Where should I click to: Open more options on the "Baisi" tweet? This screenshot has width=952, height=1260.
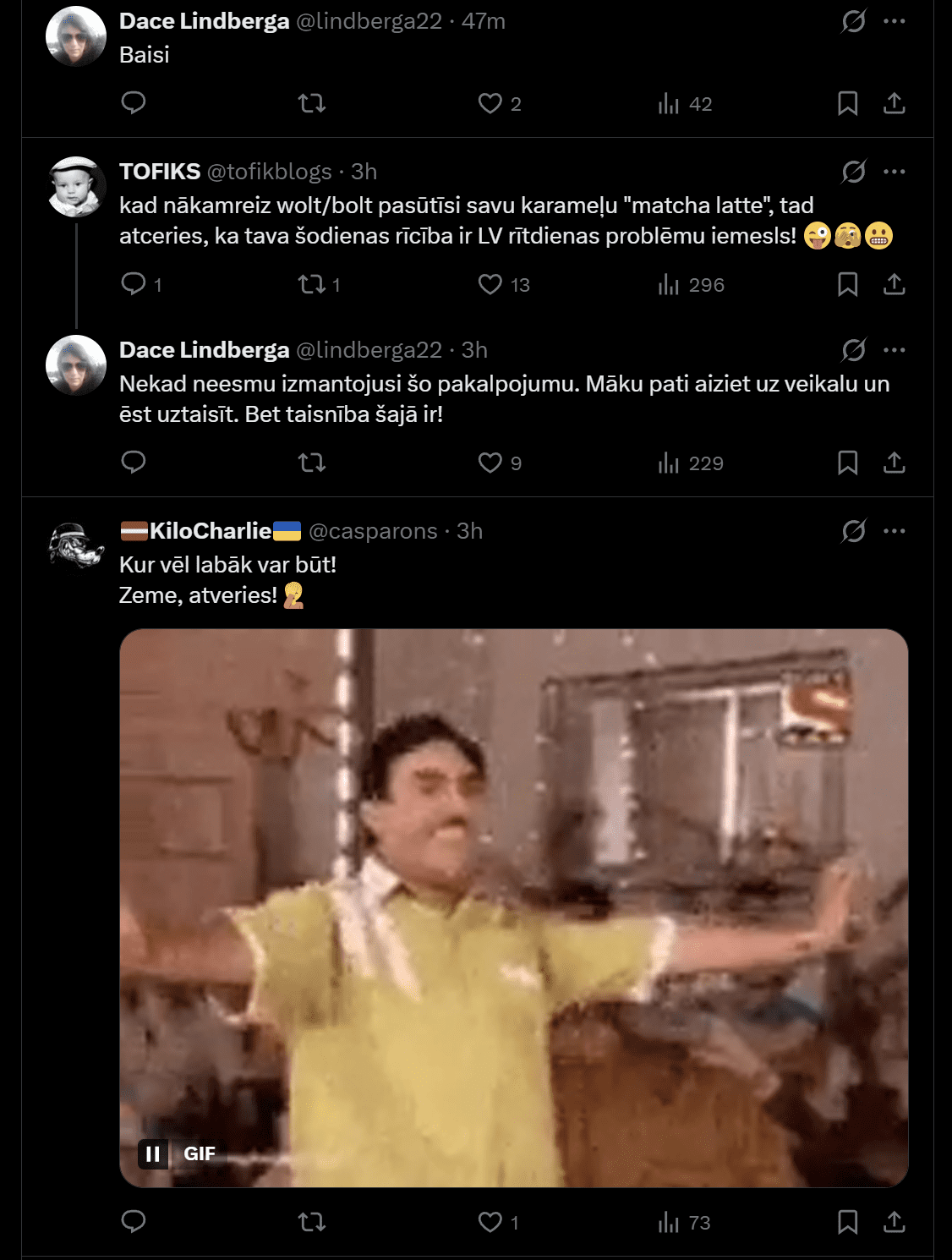pyautogui.click(x=894, y=21)
